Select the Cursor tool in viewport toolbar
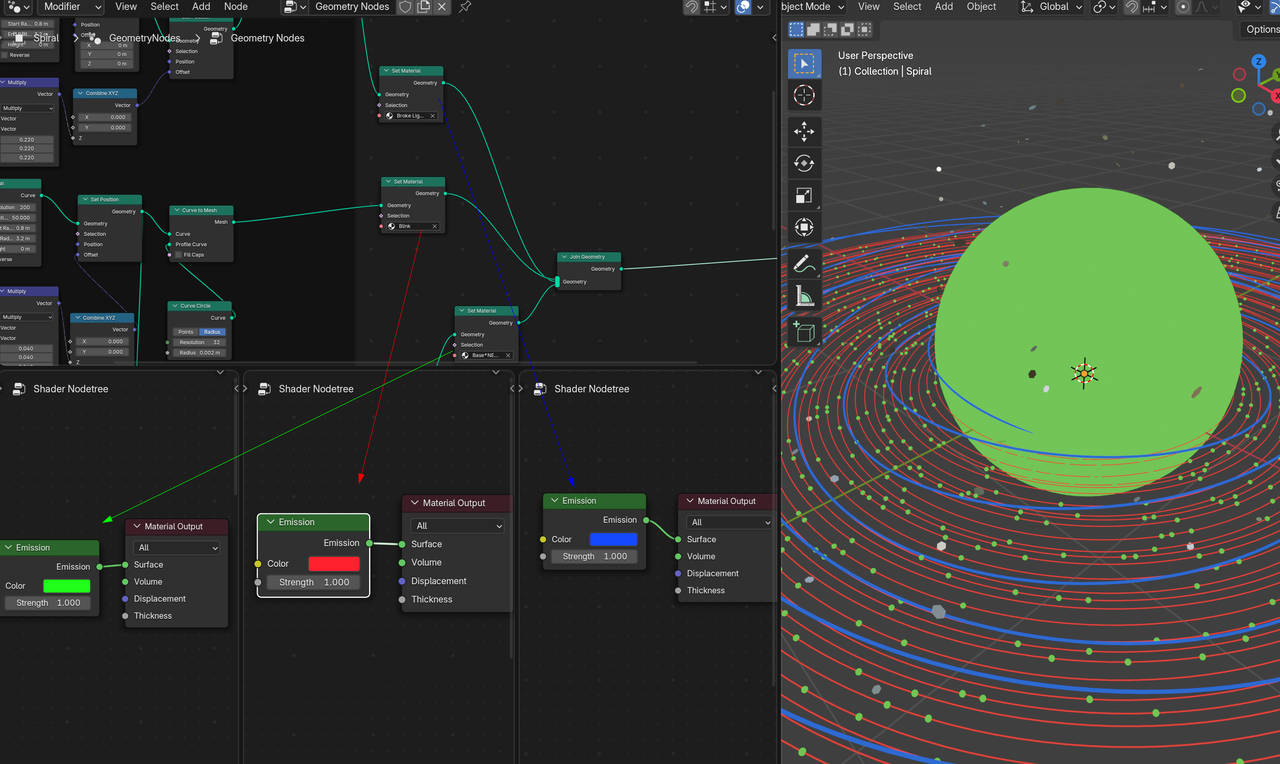The image size is (1280, 764). [x=804, y=95]
